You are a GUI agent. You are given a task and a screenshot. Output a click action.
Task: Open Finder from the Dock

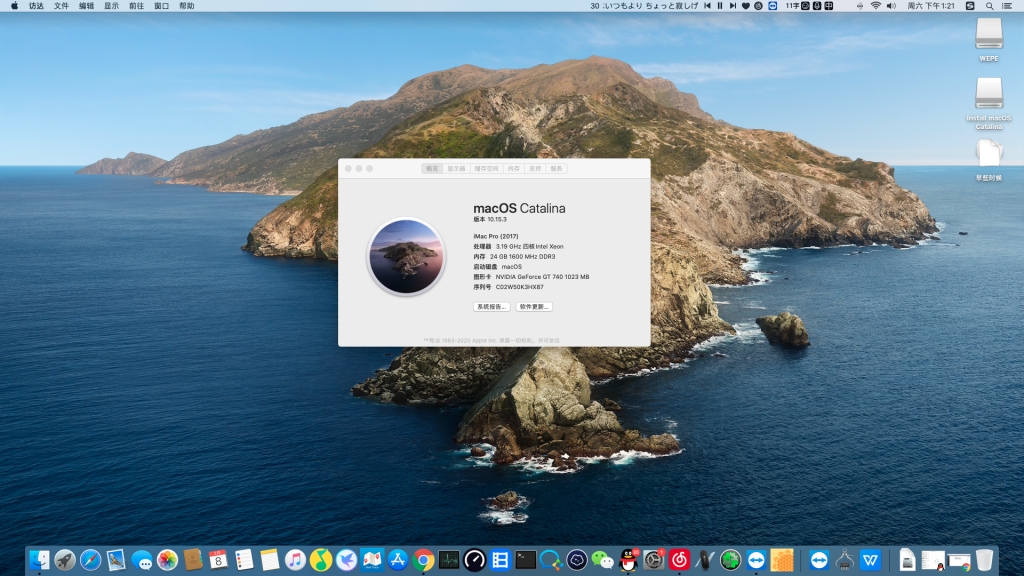click(39, 560)
